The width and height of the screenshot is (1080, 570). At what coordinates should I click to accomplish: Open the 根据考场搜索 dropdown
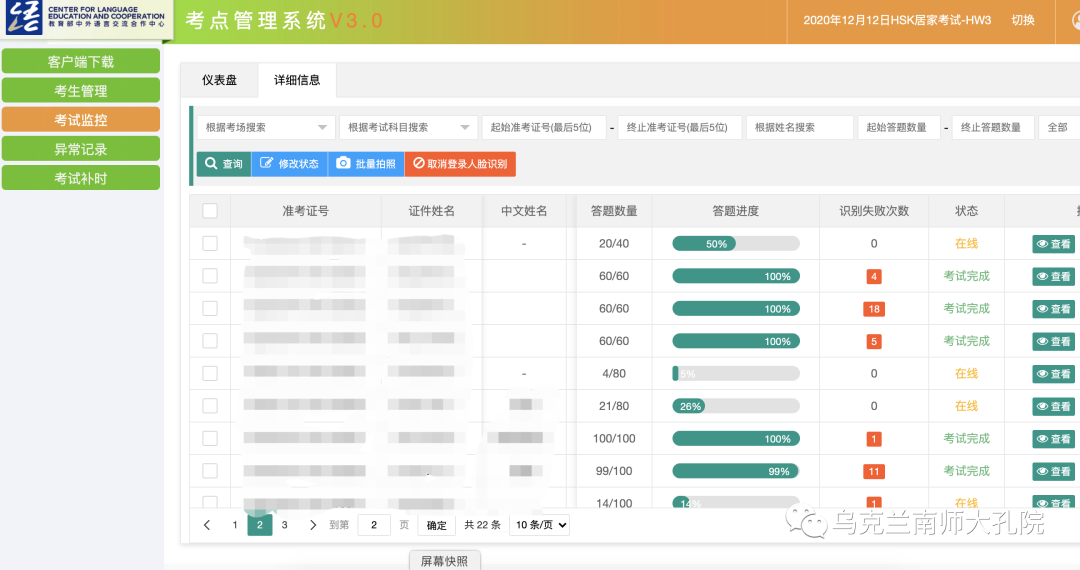[266, 128]
